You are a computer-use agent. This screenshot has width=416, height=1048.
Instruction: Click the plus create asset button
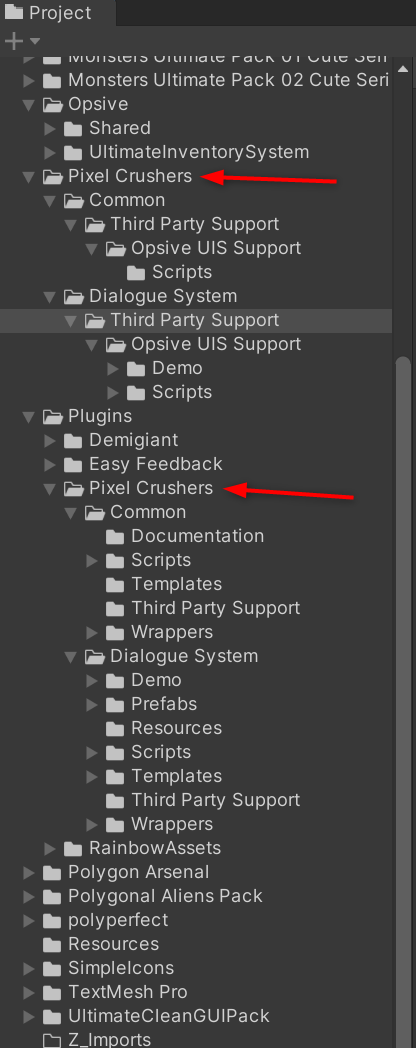13,41
